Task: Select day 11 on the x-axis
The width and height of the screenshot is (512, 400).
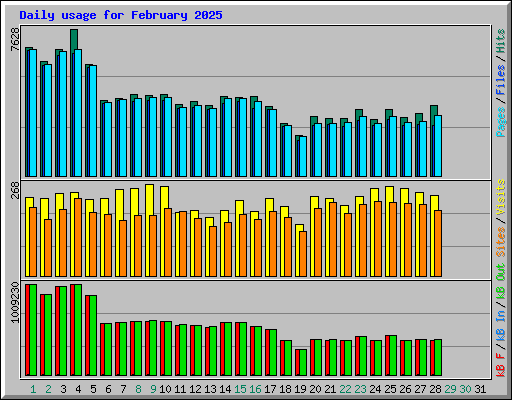Action: (x=180, y=389)
